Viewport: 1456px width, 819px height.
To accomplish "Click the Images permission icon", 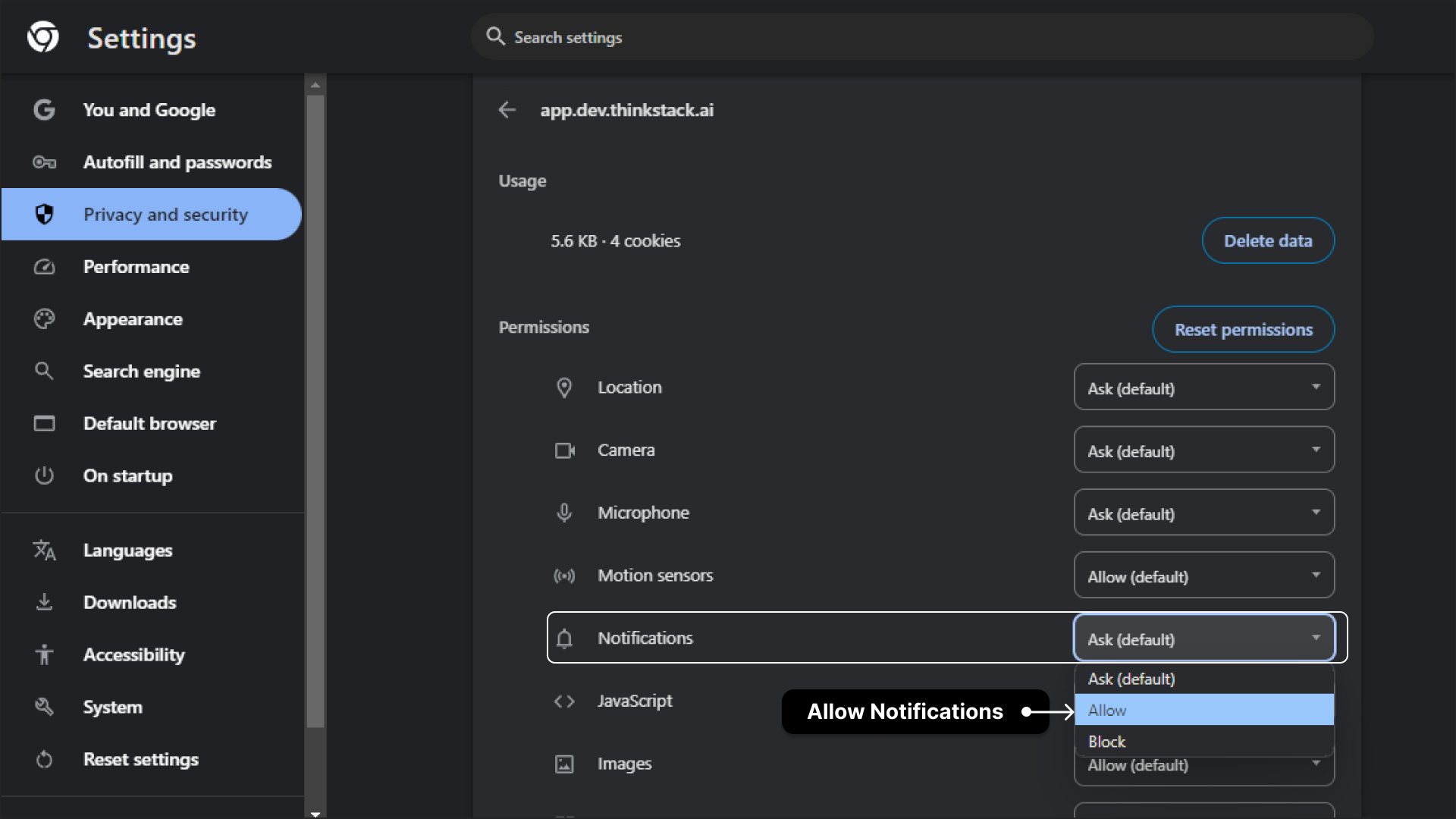I will [564, 764].
